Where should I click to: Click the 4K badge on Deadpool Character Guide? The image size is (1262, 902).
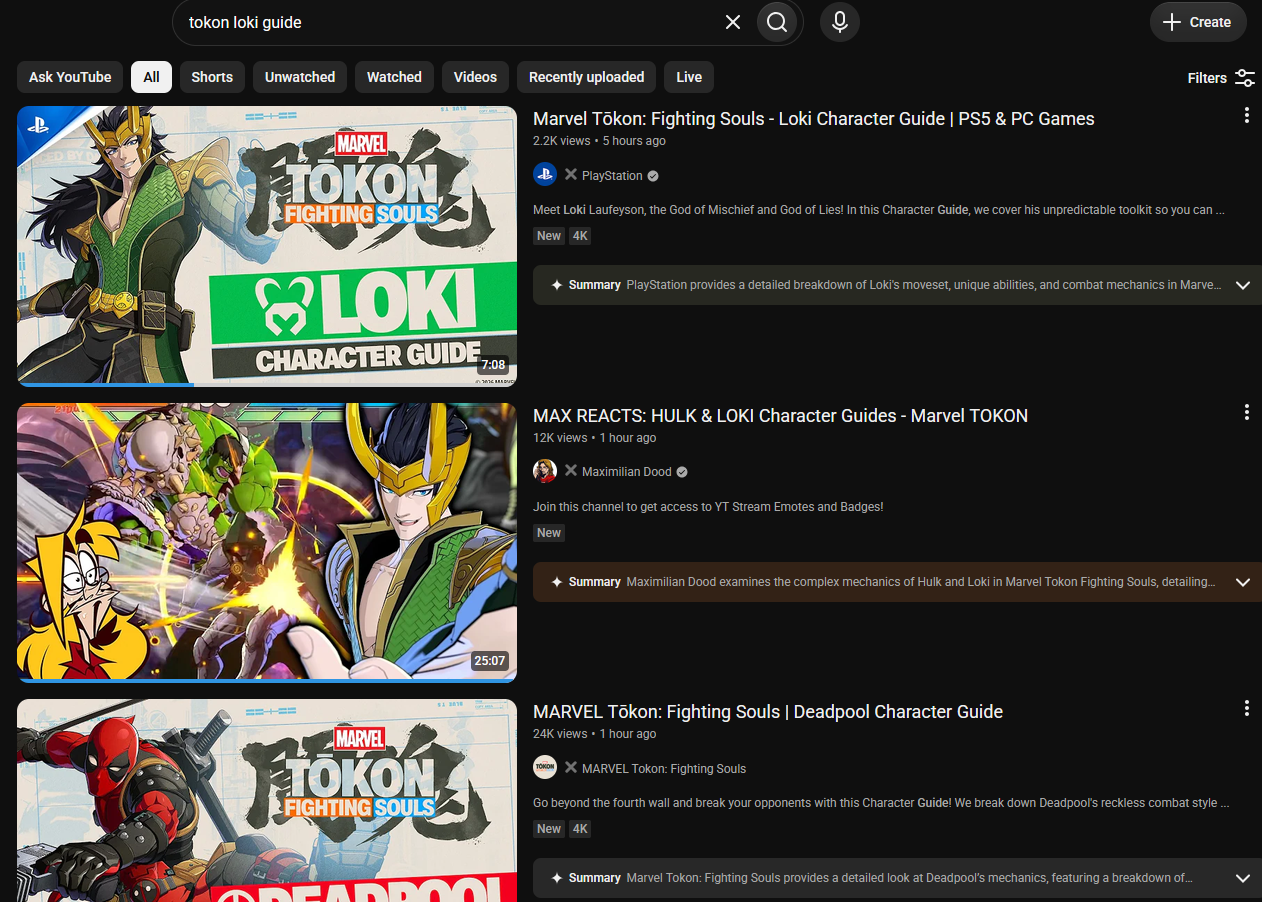click(x=580, y=829)
